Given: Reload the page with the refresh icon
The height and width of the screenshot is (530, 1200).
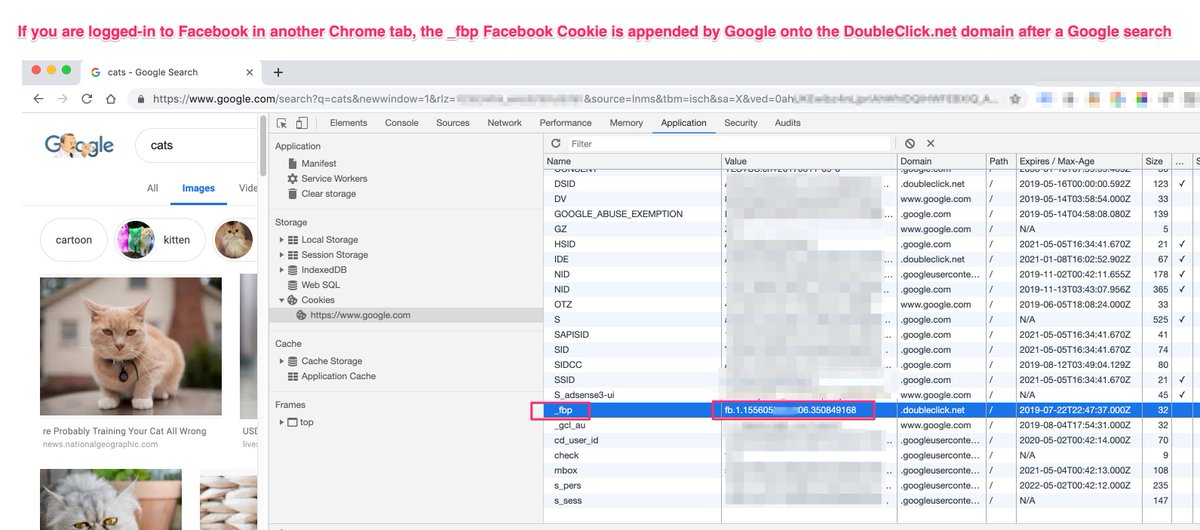Looking at the screenshot, I should [x=87, y=99].
